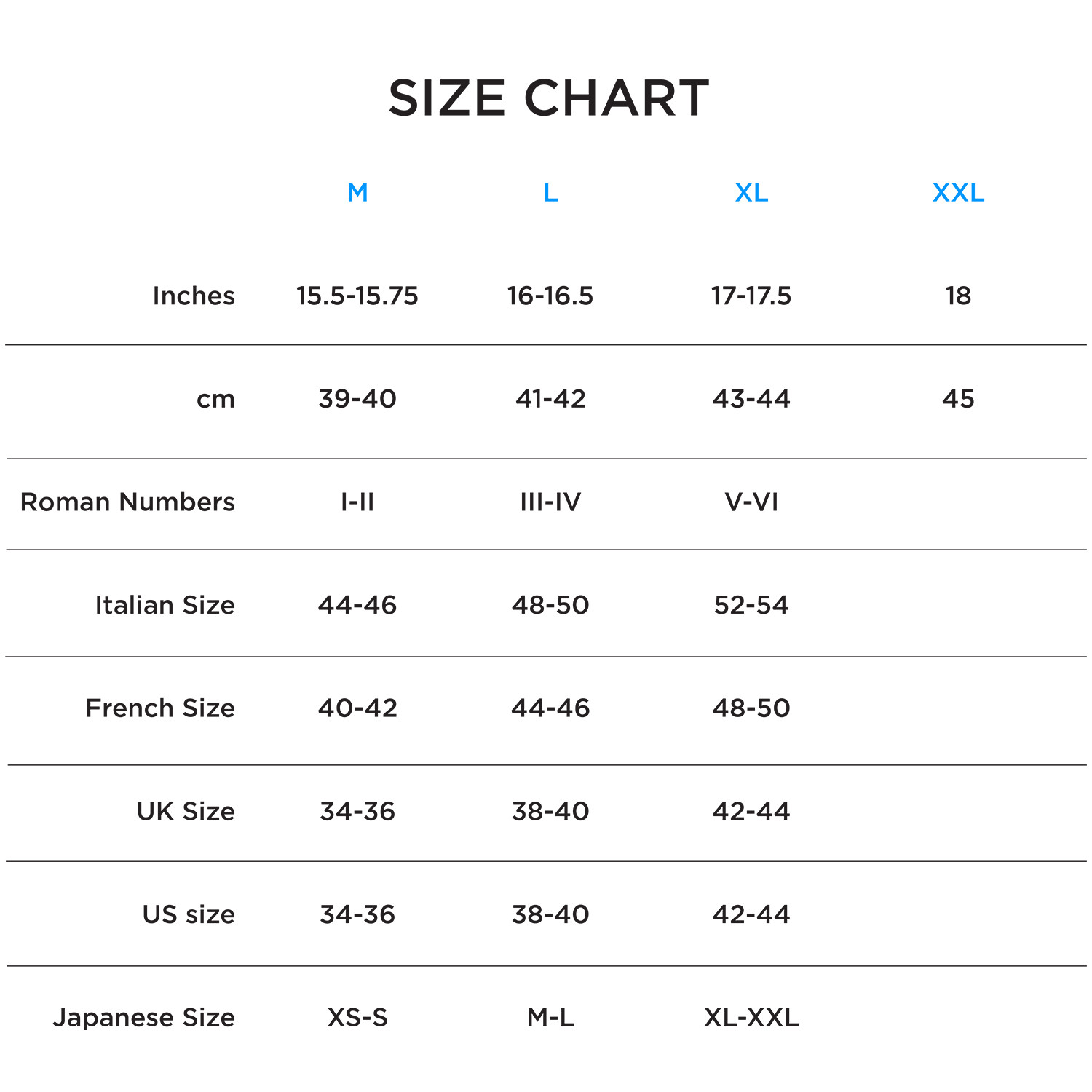
Task: Select the XXL size column header
Action: coord(958,193)
